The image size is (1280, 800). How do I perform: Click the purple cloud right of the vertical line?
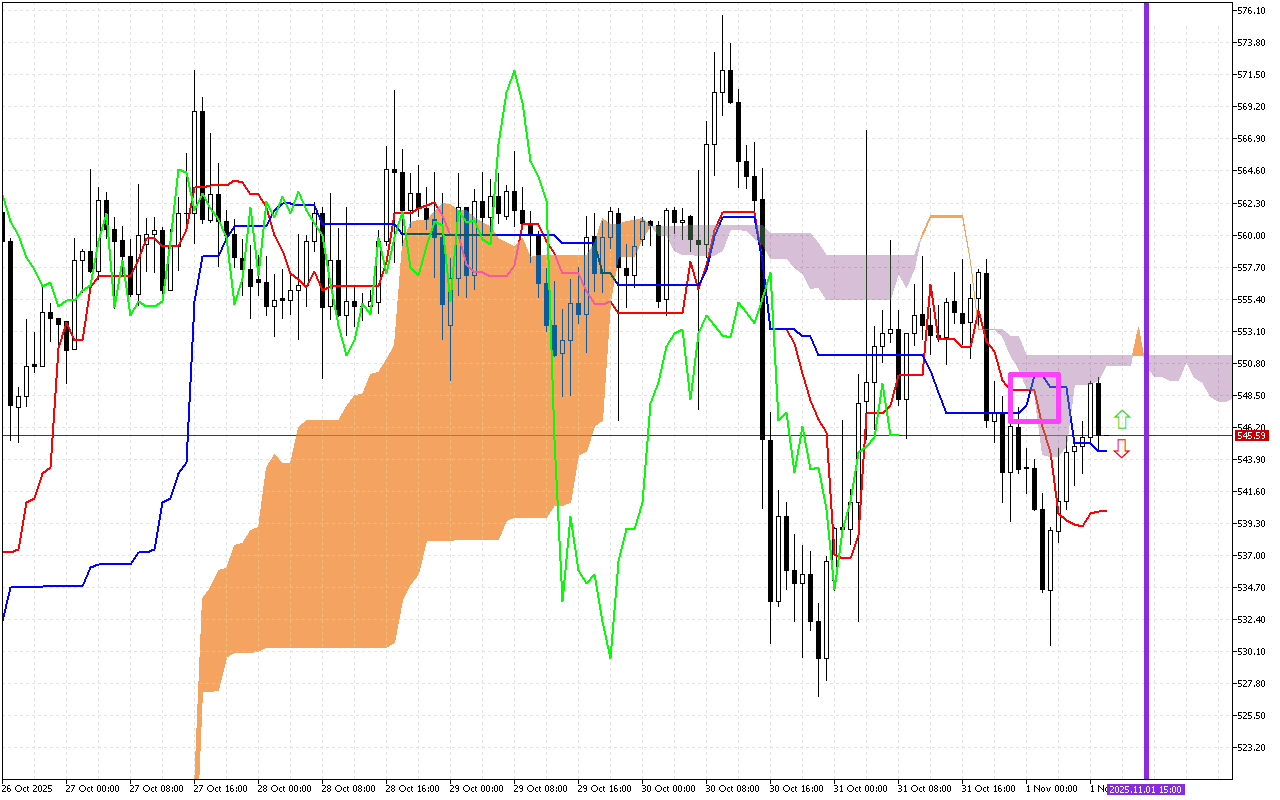click(x=1190, y=370)
